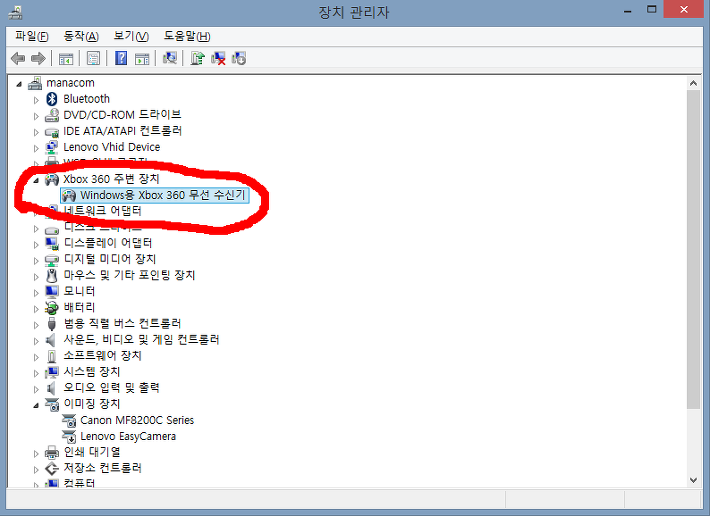Open the Properties sheet toolbar icon
This screenshot has height=516, width=710.
pyautogui.click(x=93, y=58)
